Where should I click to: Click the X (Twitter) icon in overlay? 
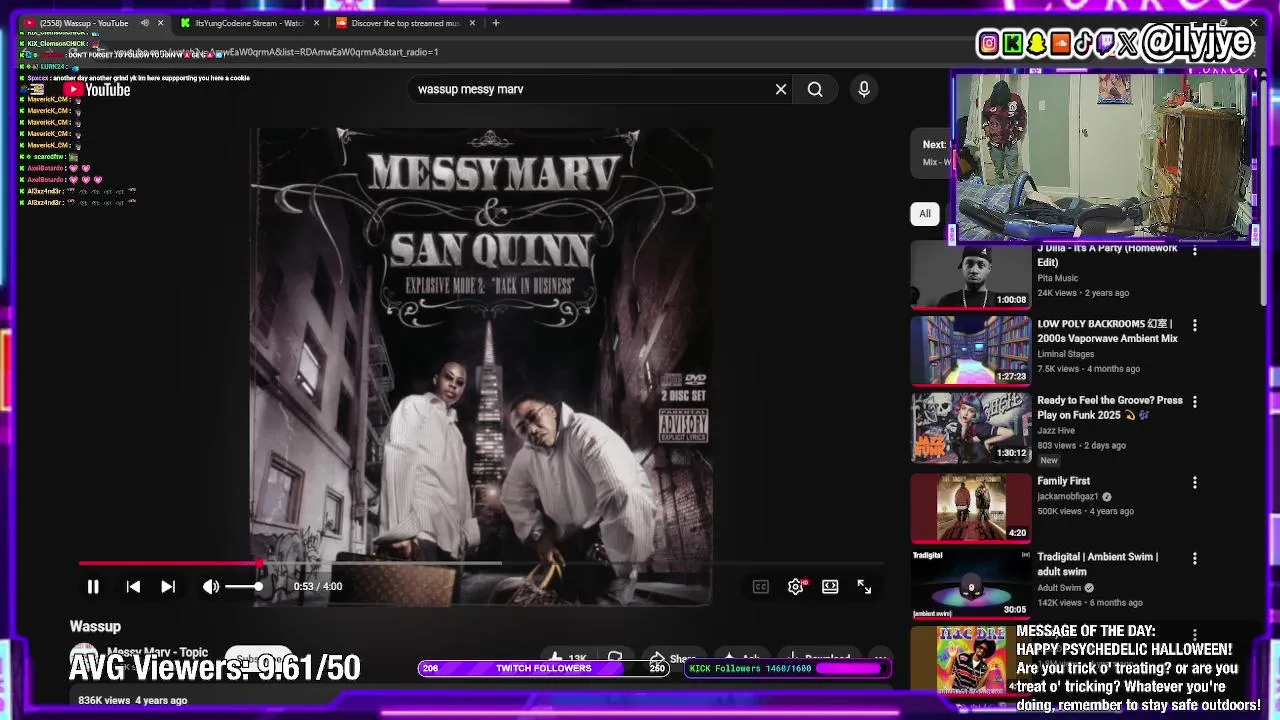click(1128, 43)
